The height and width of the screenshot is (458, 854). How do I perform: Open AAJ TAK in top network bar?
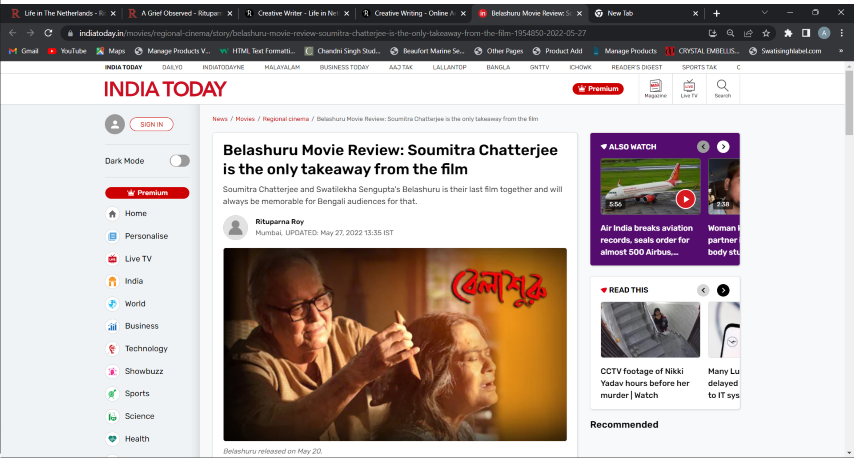(401, 68)
